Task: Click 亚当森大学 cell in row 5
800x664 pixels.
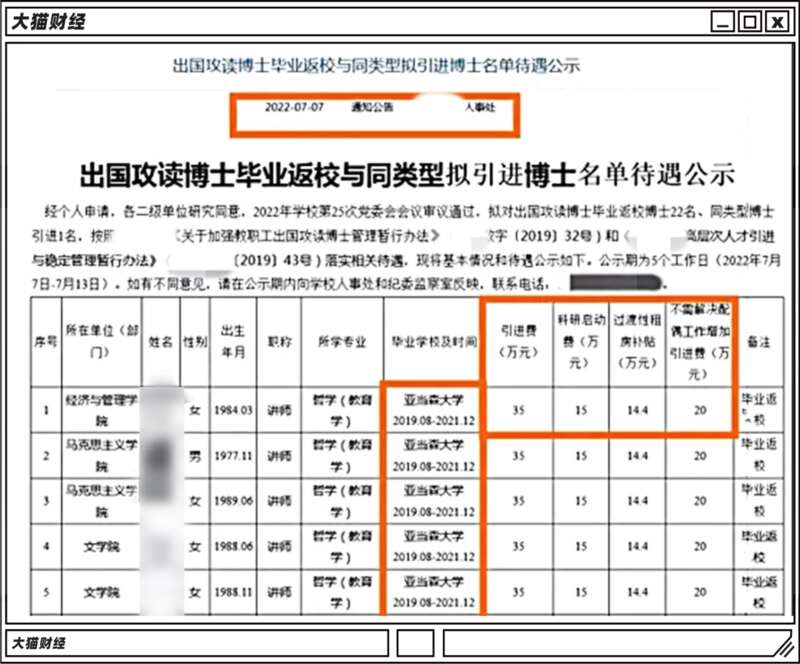Action: tap(434, 592)
